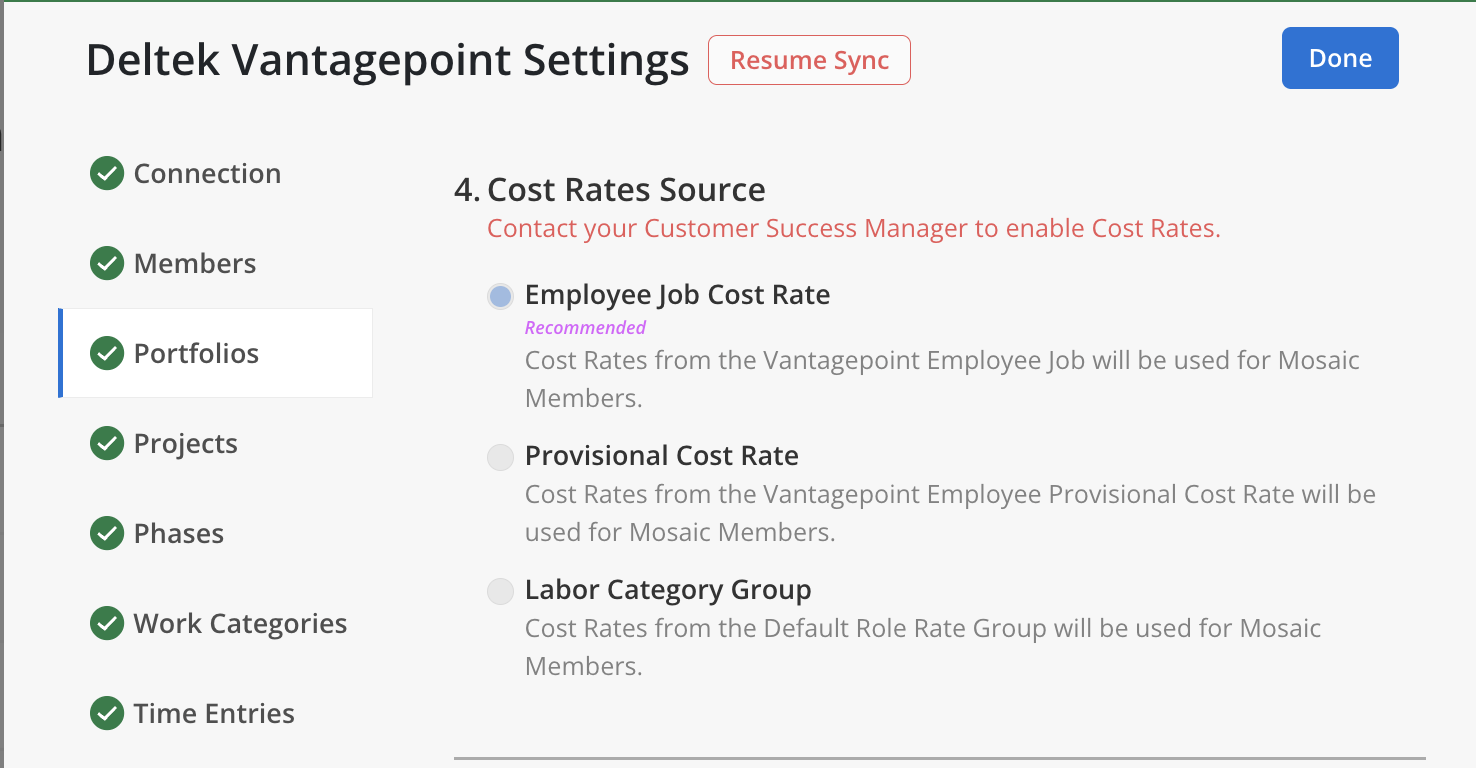Select the Labor Category Group radio button

(x=500, y=591)
